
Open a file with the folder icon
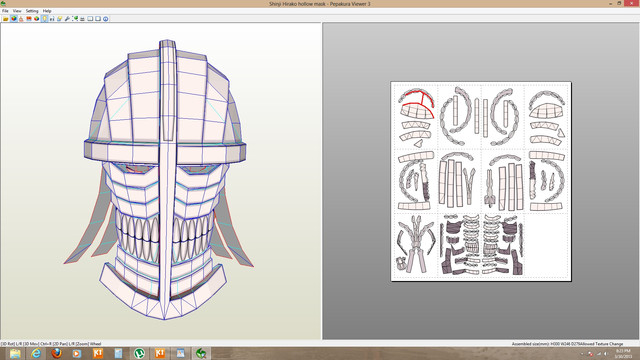tap(6, 19)
